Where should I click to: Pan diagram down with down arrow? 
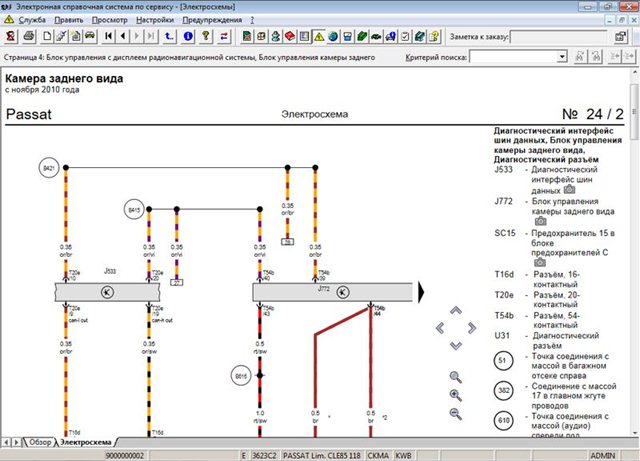click(456, 345)
